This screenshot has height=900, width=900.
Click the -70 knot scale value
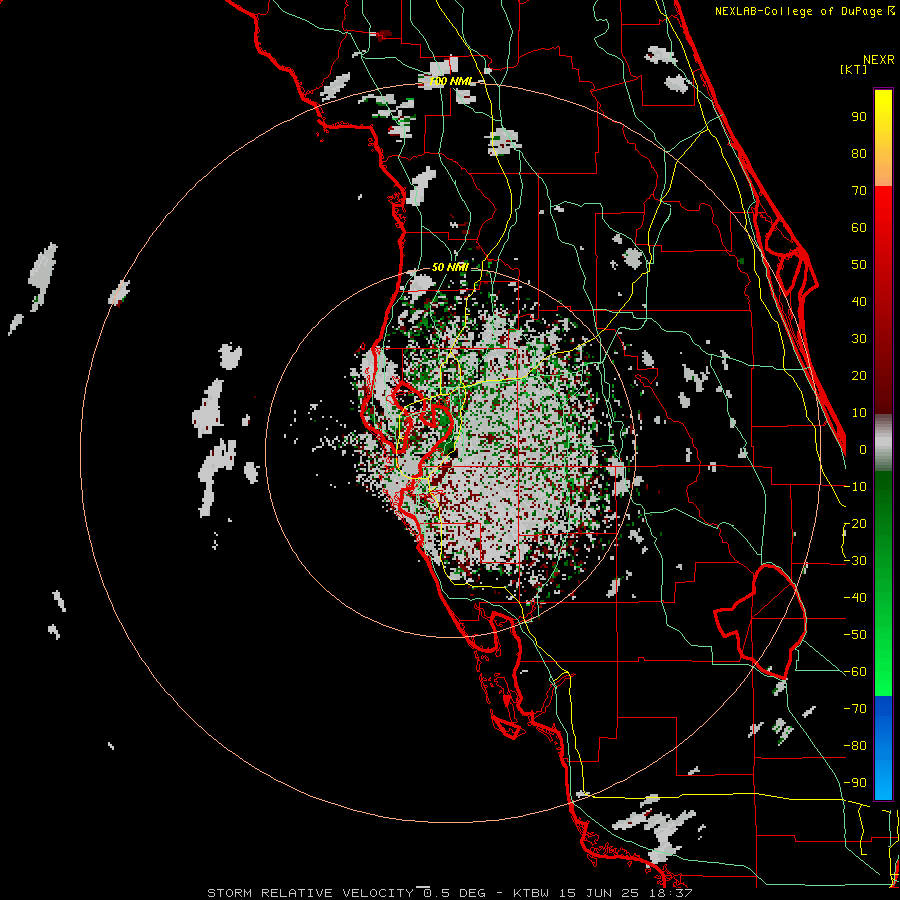pyautogui.click(x=855, y=709)
